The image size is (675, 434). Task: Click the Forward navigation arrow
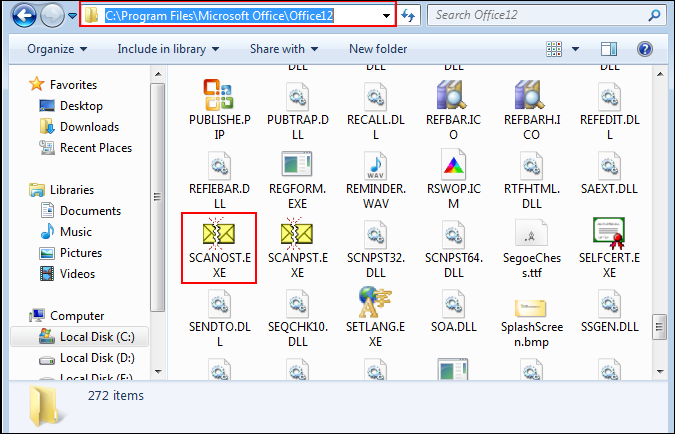point(52,16)
